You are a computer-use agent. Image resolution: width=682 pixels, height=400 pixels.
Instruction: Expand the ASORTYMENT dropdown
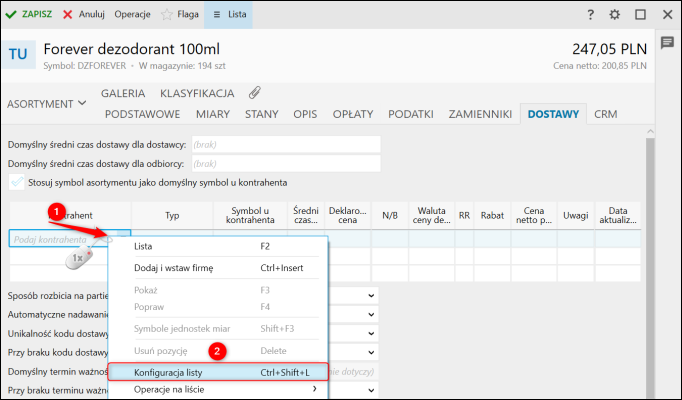tap(47, 104)
